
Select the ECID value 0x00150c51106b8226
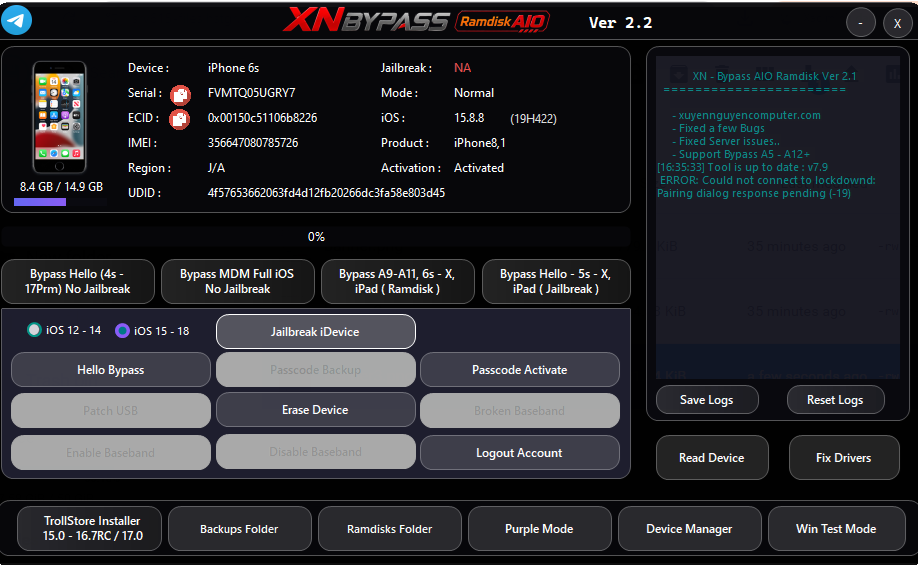[262, 118]
